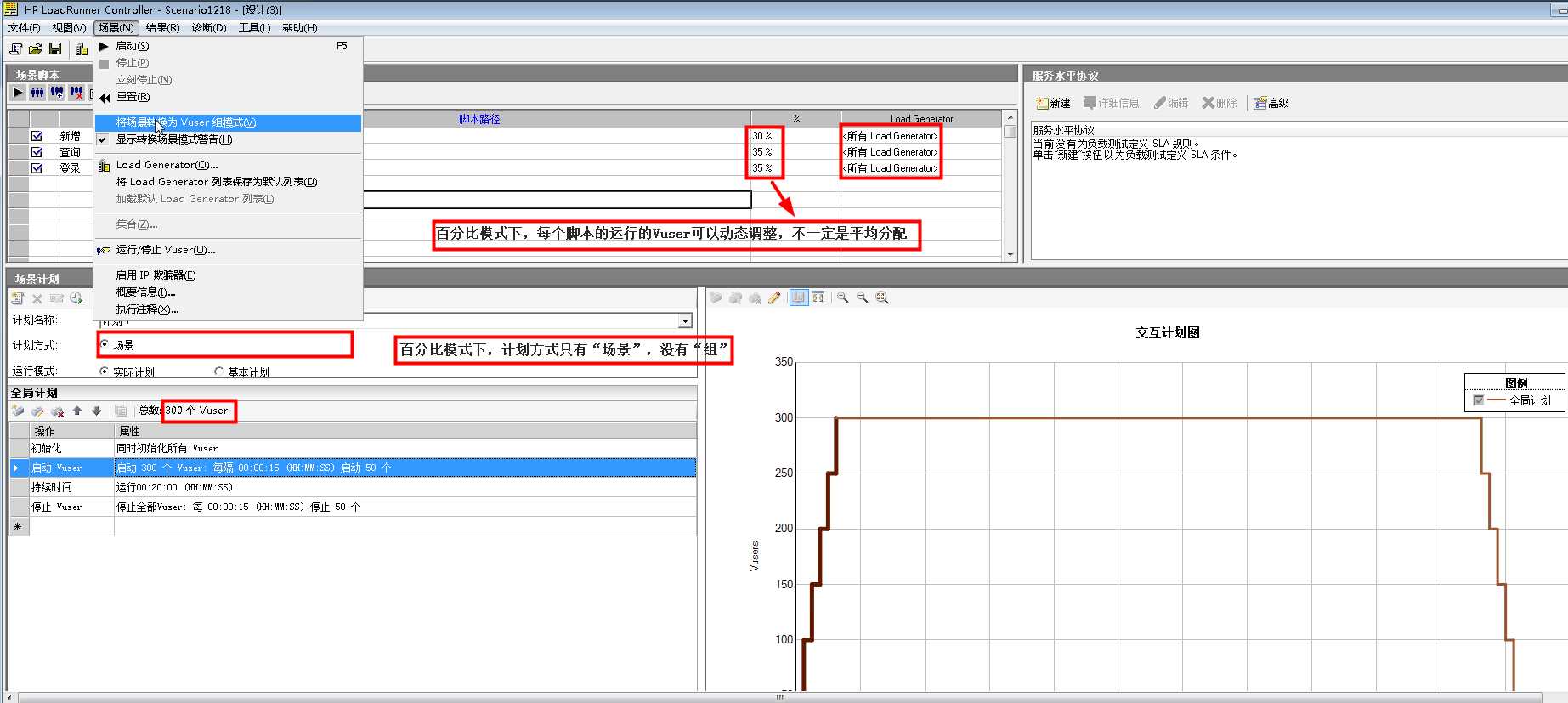Choose 启动(S) from the 场景 menu
This screenshot has height=703, width=1568.
[x=228, y=46]
